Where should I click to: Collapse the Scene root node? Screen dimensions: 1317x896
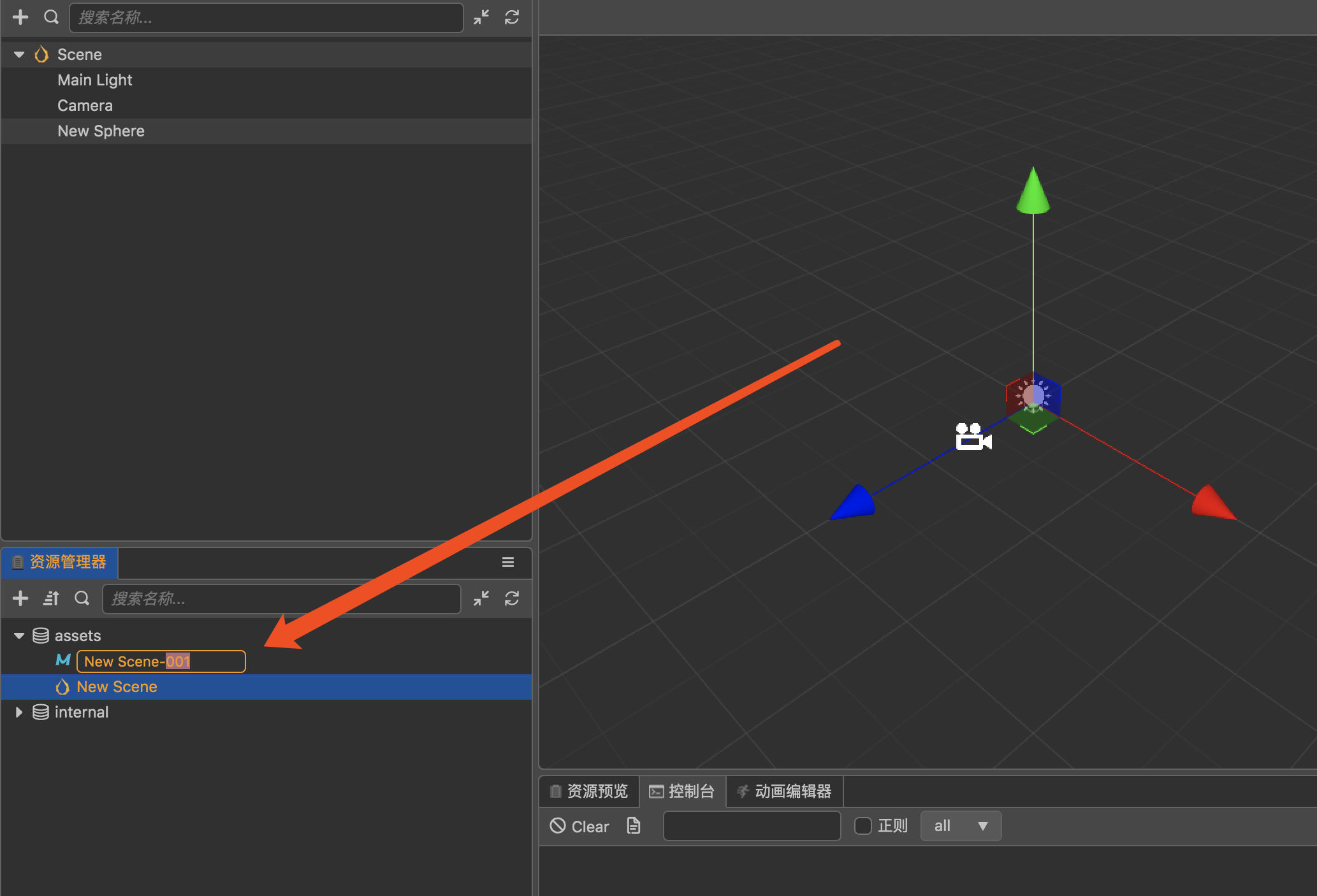coord(19,55)
